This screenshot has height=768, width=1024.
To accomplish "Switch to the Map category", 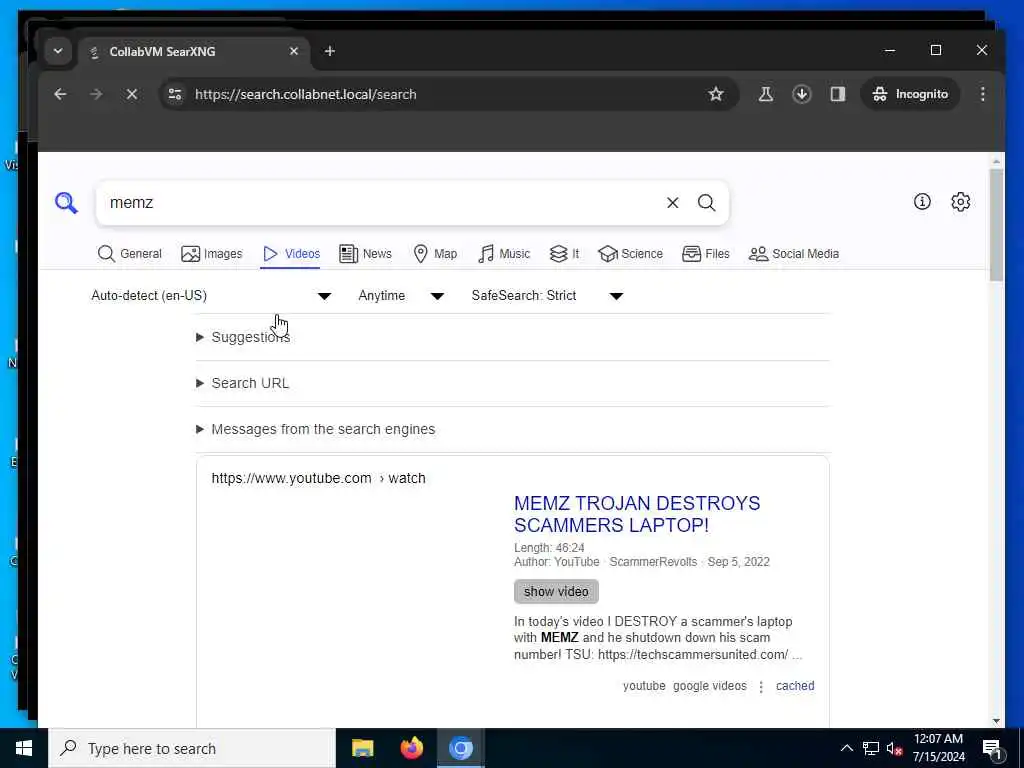I will (x=435, y=253).
